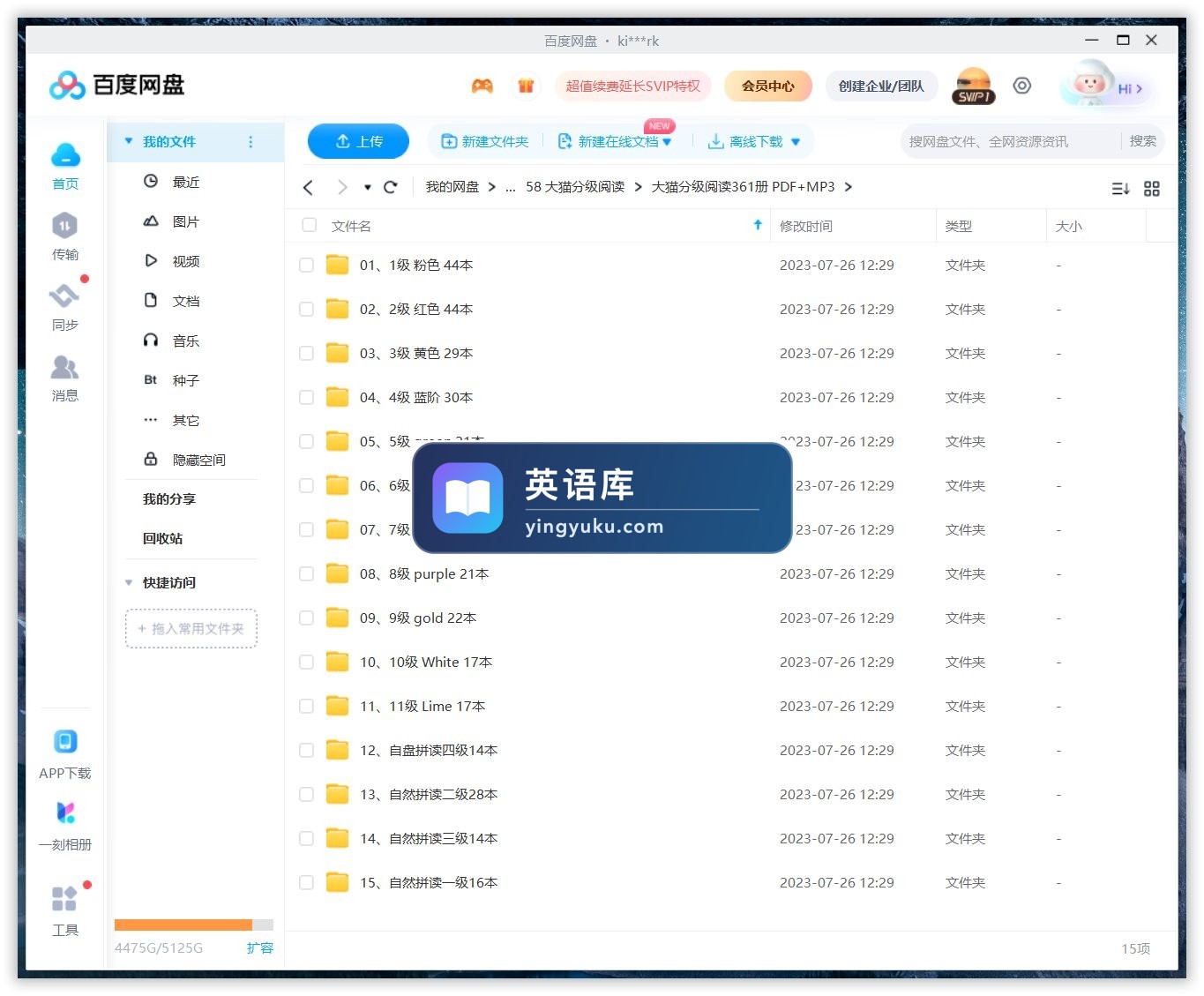Open the APP下载 icon
The height and width of the screenshot is (996, 1204).
65,741
